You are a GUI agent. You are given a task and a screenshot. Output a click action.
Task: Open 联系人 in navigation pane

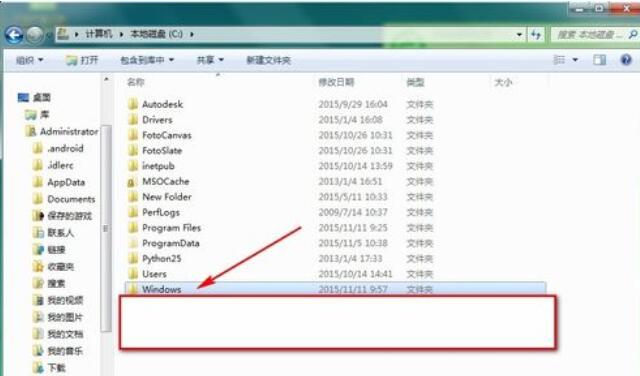click(53, 233)
